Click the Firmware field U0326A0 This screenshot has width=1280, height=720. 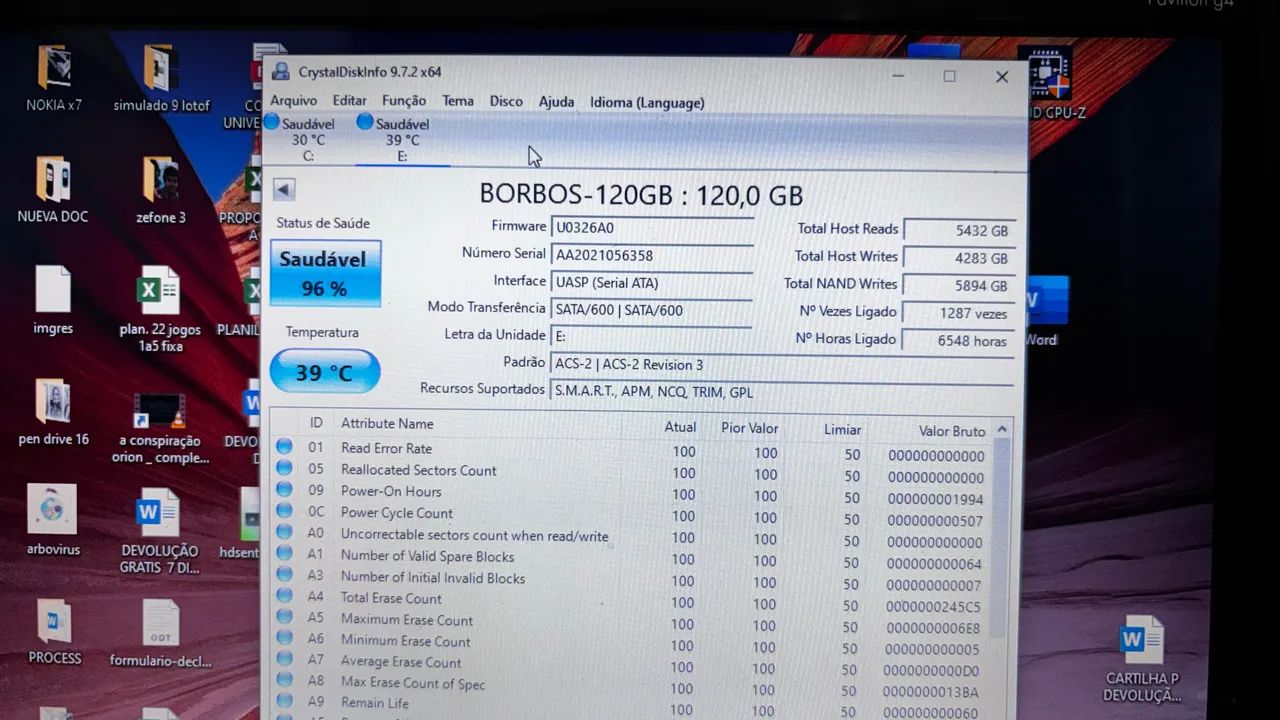(651, 228)
